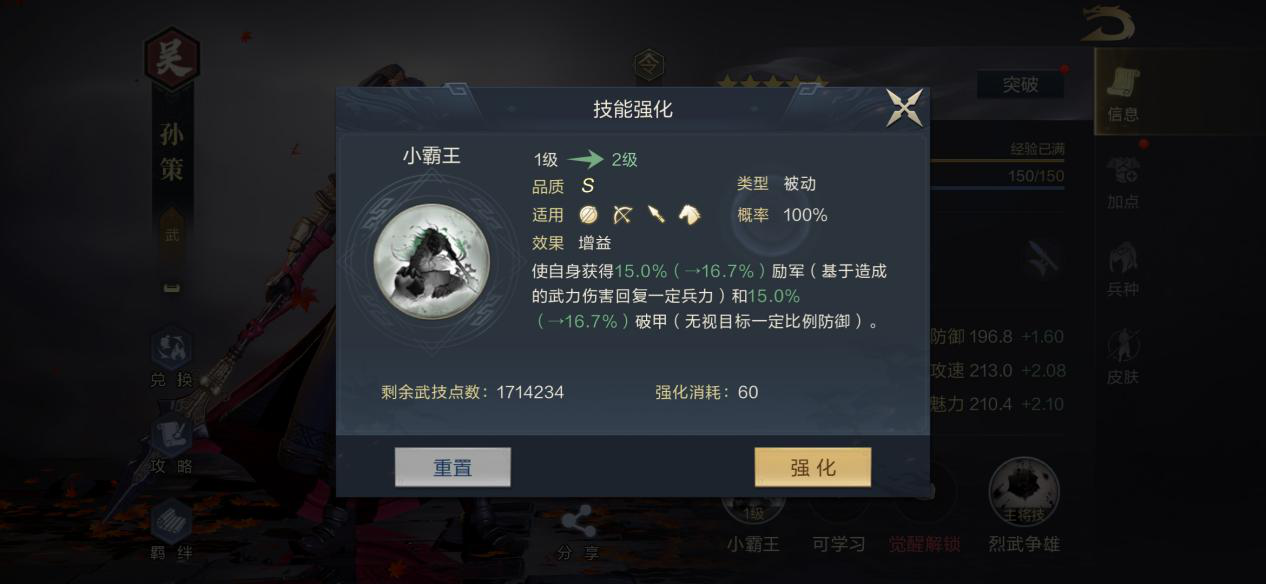Close the 技能强化 dialog with crossed swords
The height and width of the screenshot is (584, 1266).
click(905, 108)
